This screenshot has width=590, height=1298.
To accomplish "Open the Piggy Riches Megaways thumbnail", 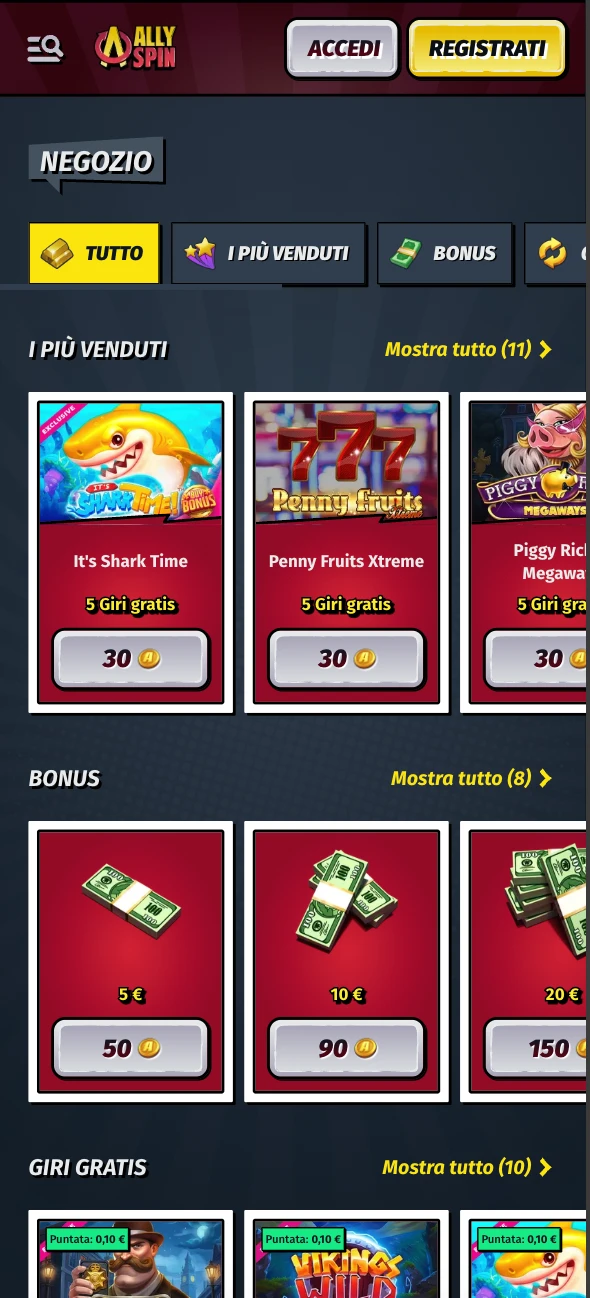I will [x=528, y=463].
